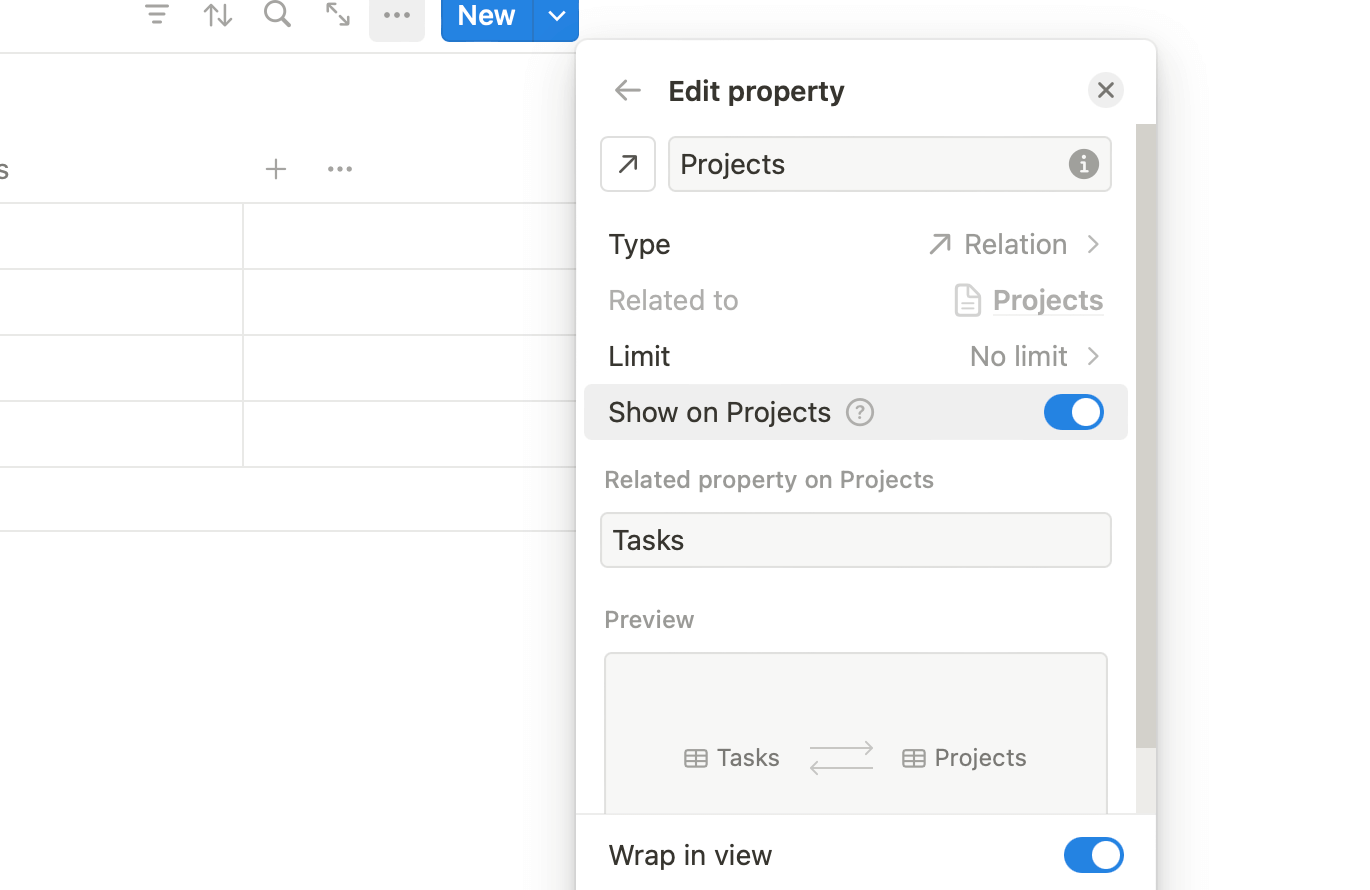Click the Projects property name field
Image resolution: width=1370 pixels, height=890 pixels.
[x=866, y=164]
